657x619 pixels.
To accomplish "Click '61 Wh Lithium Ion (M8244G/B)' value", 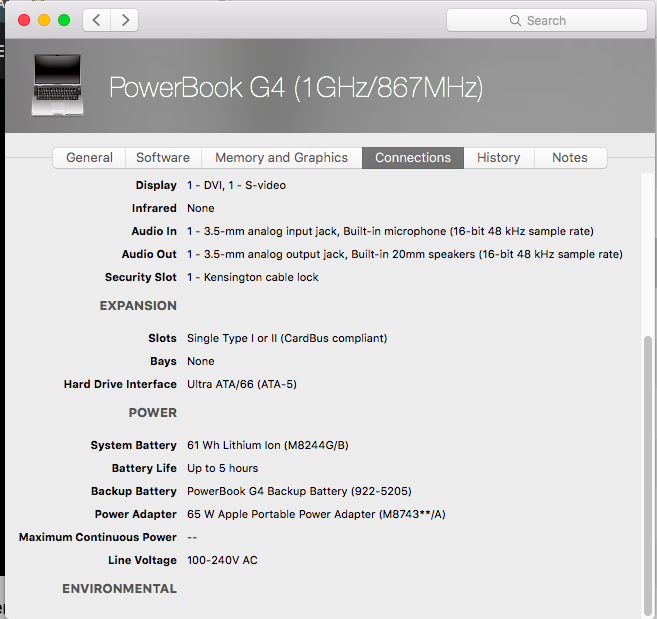I will pyautogui.click(x=268, y=445).
